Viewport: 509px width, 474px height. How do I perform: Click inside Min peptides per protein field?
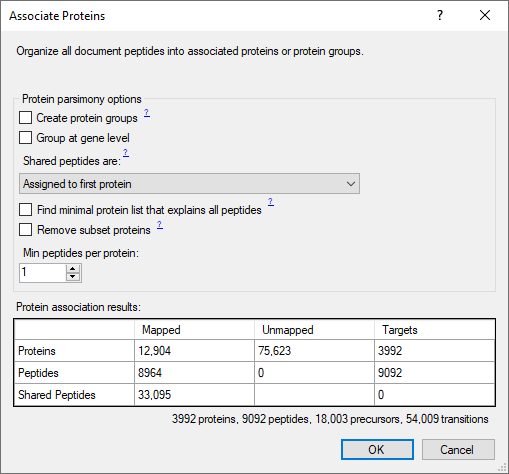[43, 273]
